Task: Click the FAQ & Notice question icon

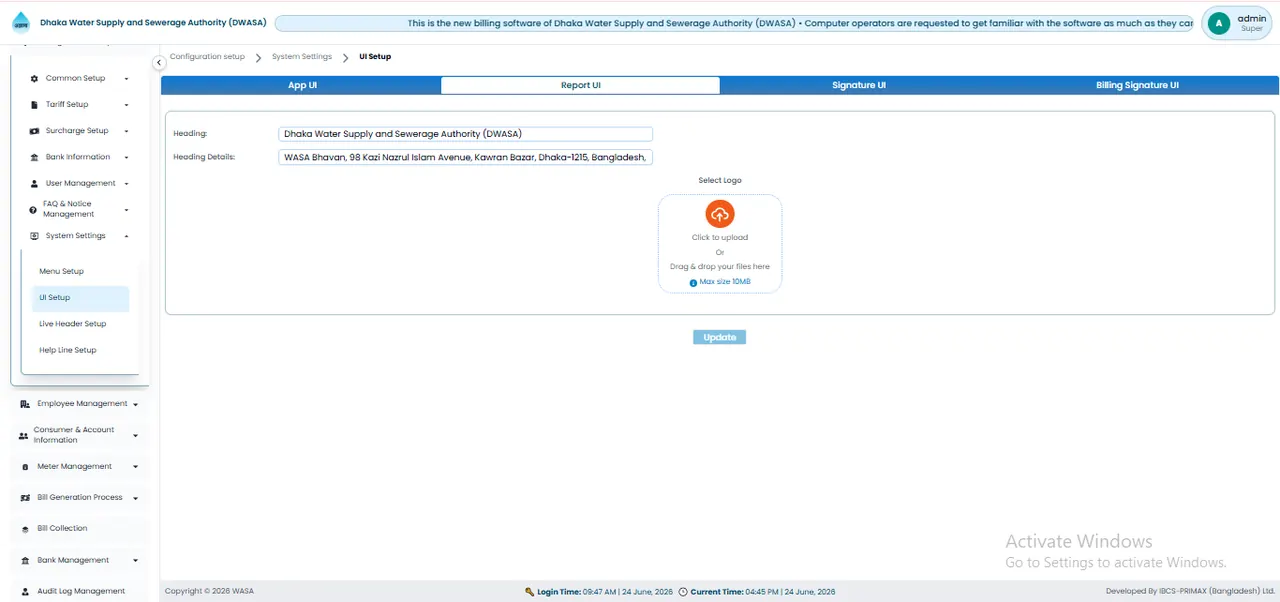Action: [33, 210]
